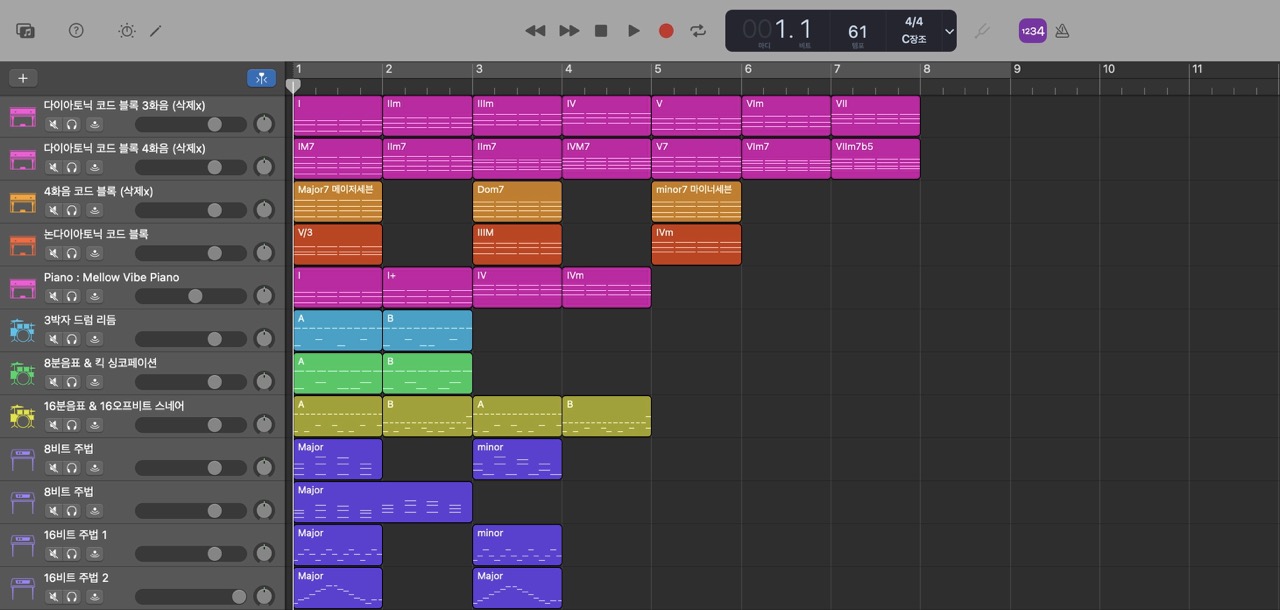Solo the 16비트 주법 1 track
Viewport: 1280px width, 610px height.
pos(72,554)
